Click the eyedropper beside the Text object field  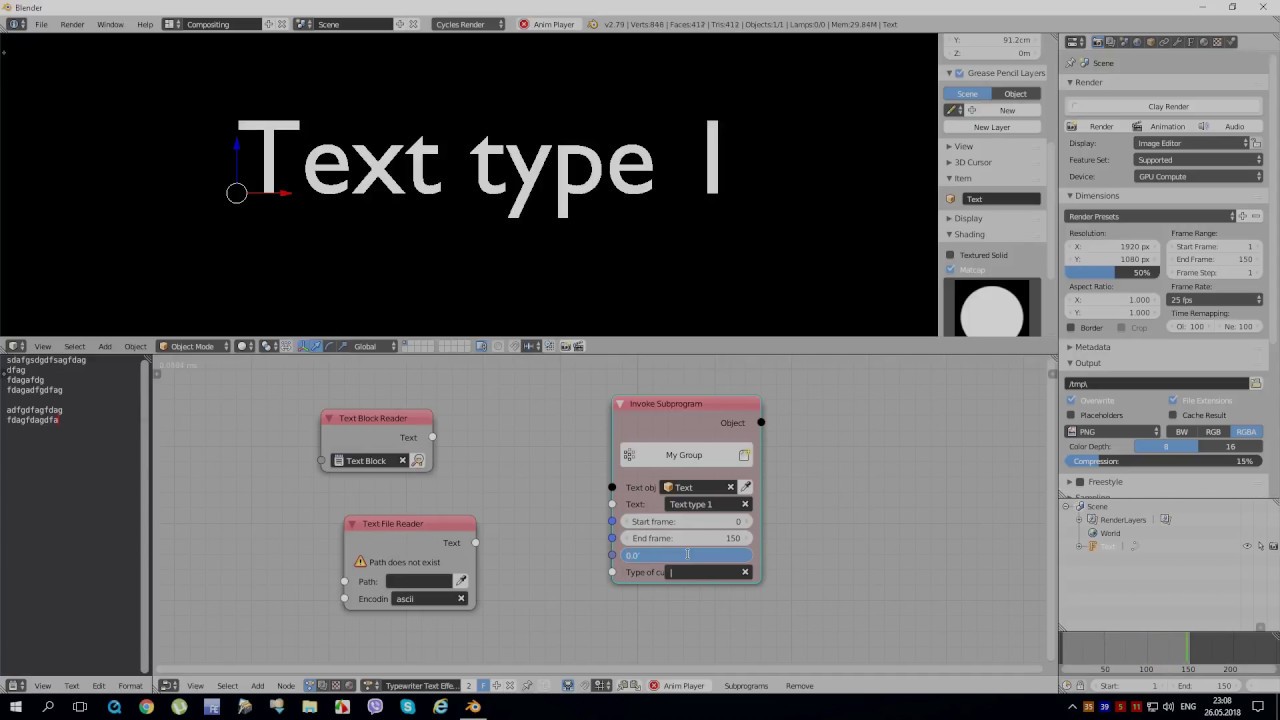click(x=746, y=487)
